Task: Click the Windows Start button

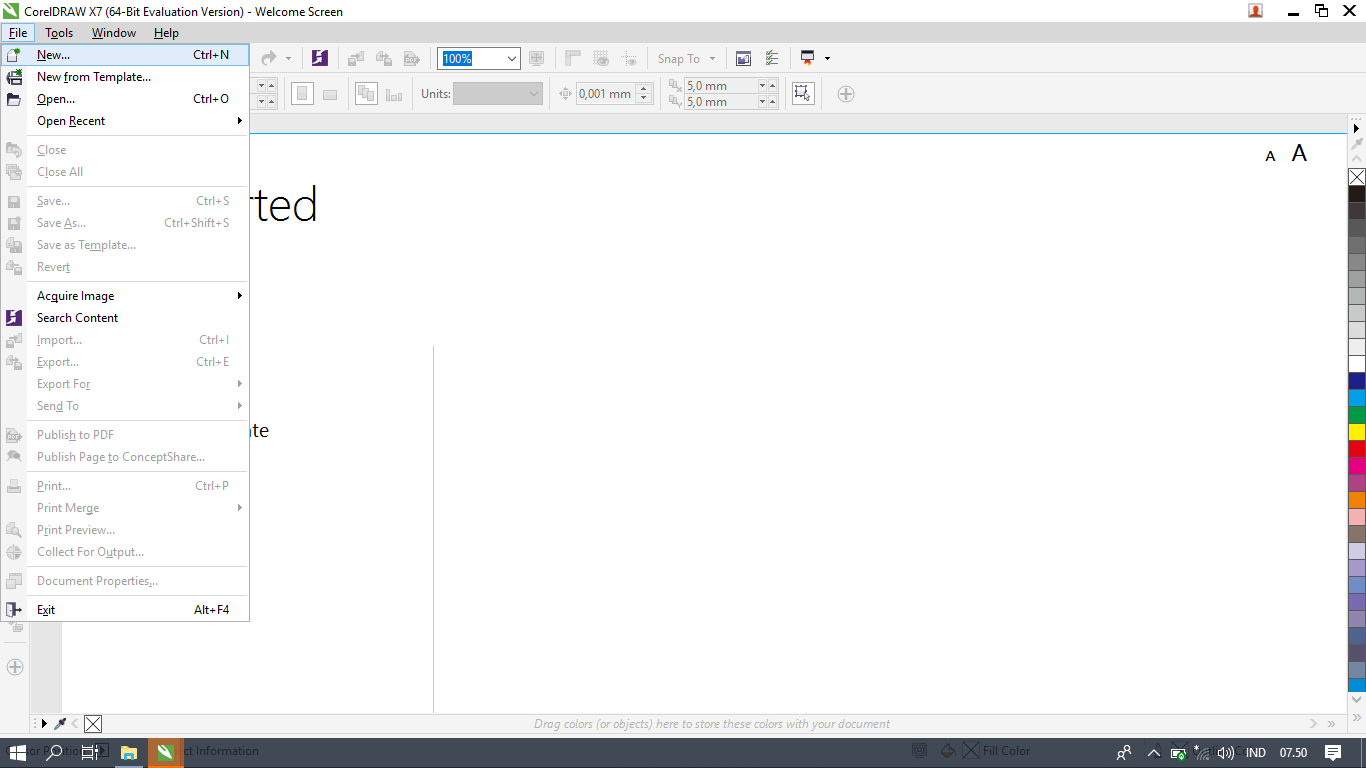Action: (17, 752)
